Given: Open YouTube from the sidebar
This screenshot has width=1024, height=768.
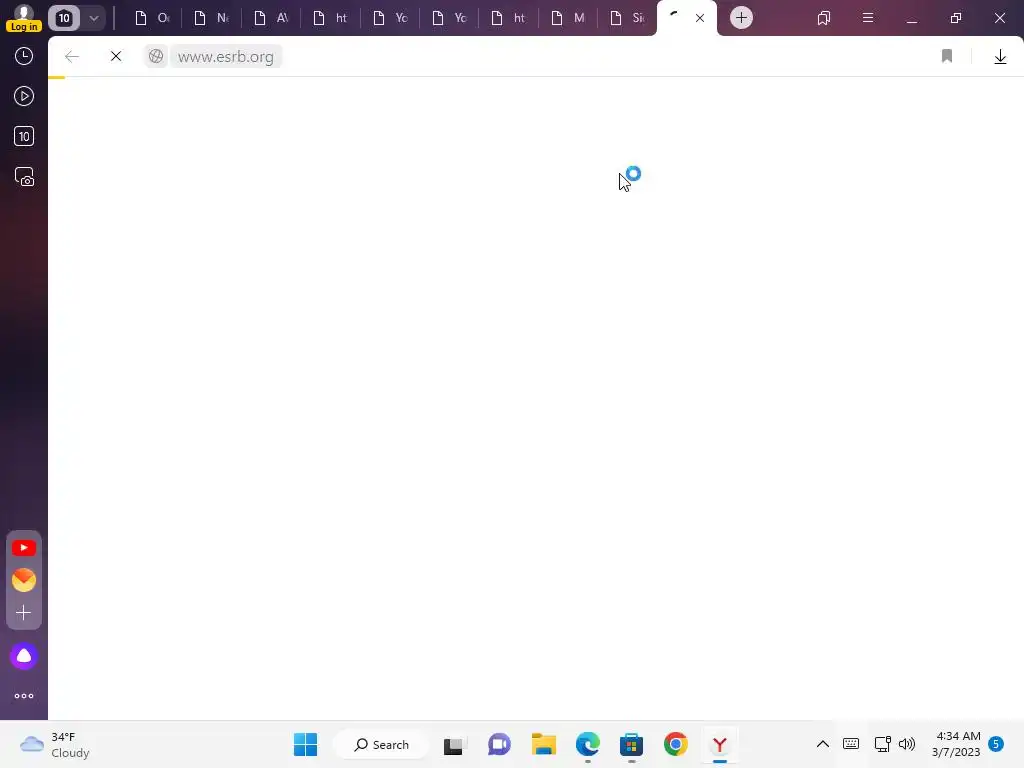Looking at the screenshot, I should pyautogui.click(x=24, y=548).
